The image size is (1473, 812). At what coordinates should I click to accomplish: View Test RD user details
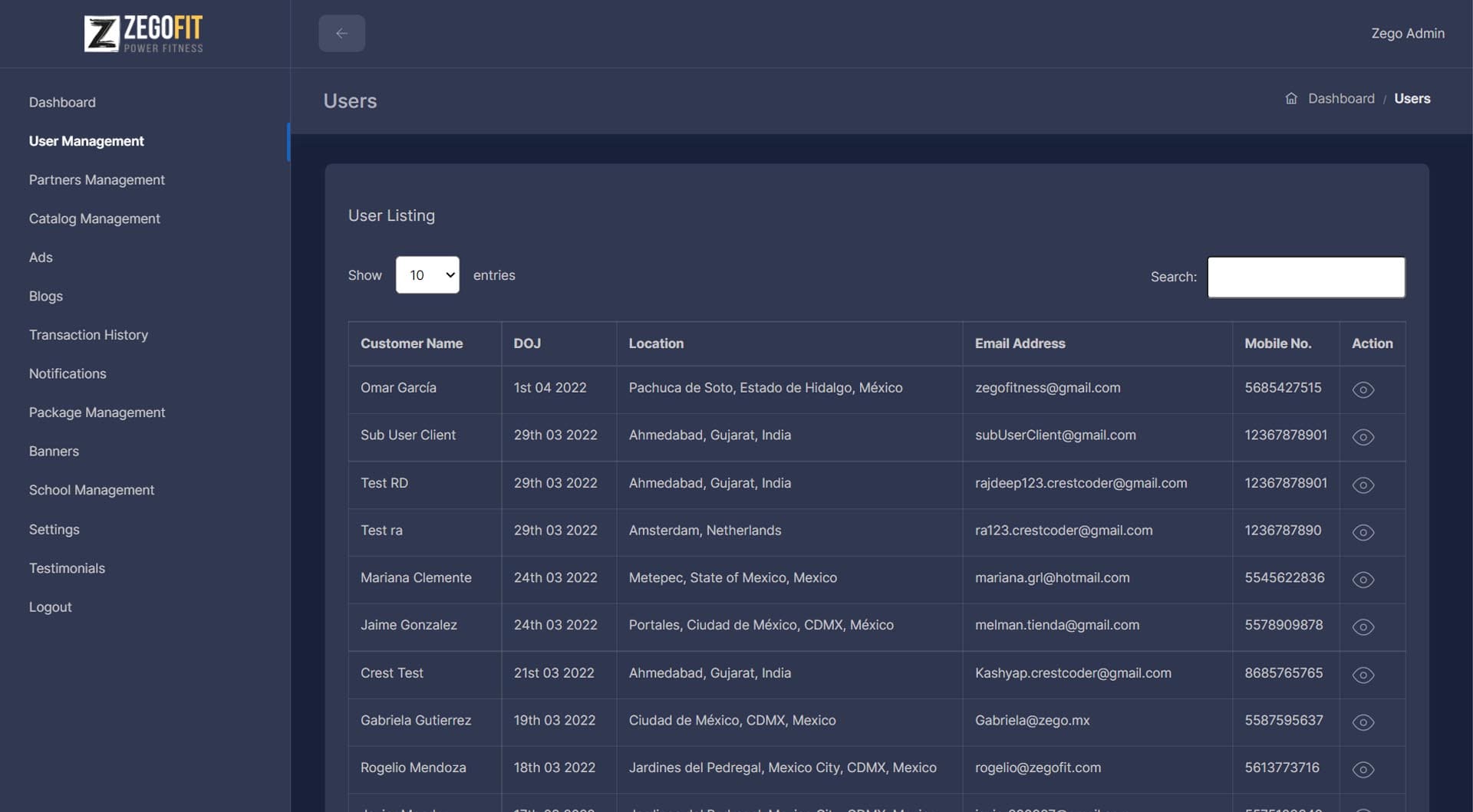coord(1363,485)
